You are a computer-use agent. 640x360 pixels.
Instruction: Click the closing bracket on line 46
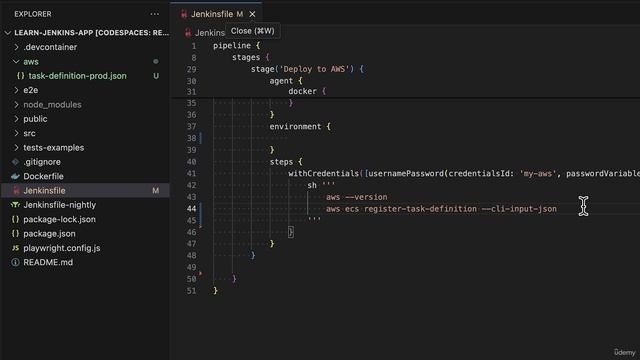point(291,232)
